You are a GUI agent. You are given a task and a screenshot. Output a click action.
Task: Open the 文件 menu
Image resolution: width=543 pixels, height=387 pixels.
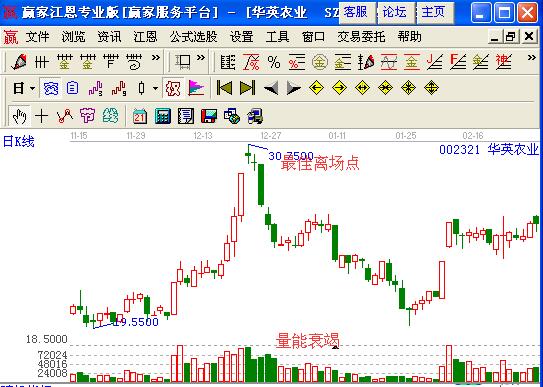point(37,36)
